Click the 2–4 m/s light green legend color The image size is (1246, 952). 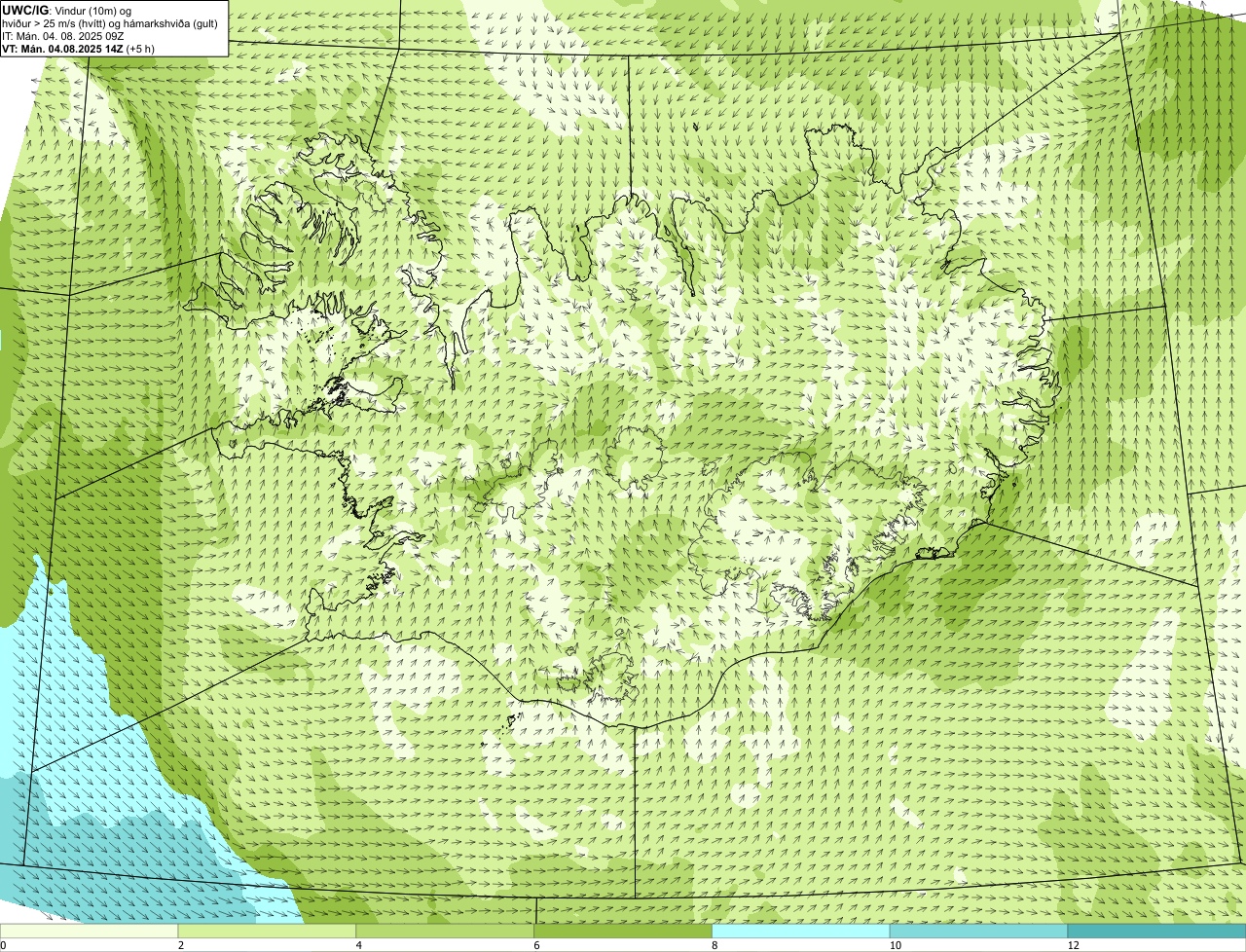[x=267, y=932]
